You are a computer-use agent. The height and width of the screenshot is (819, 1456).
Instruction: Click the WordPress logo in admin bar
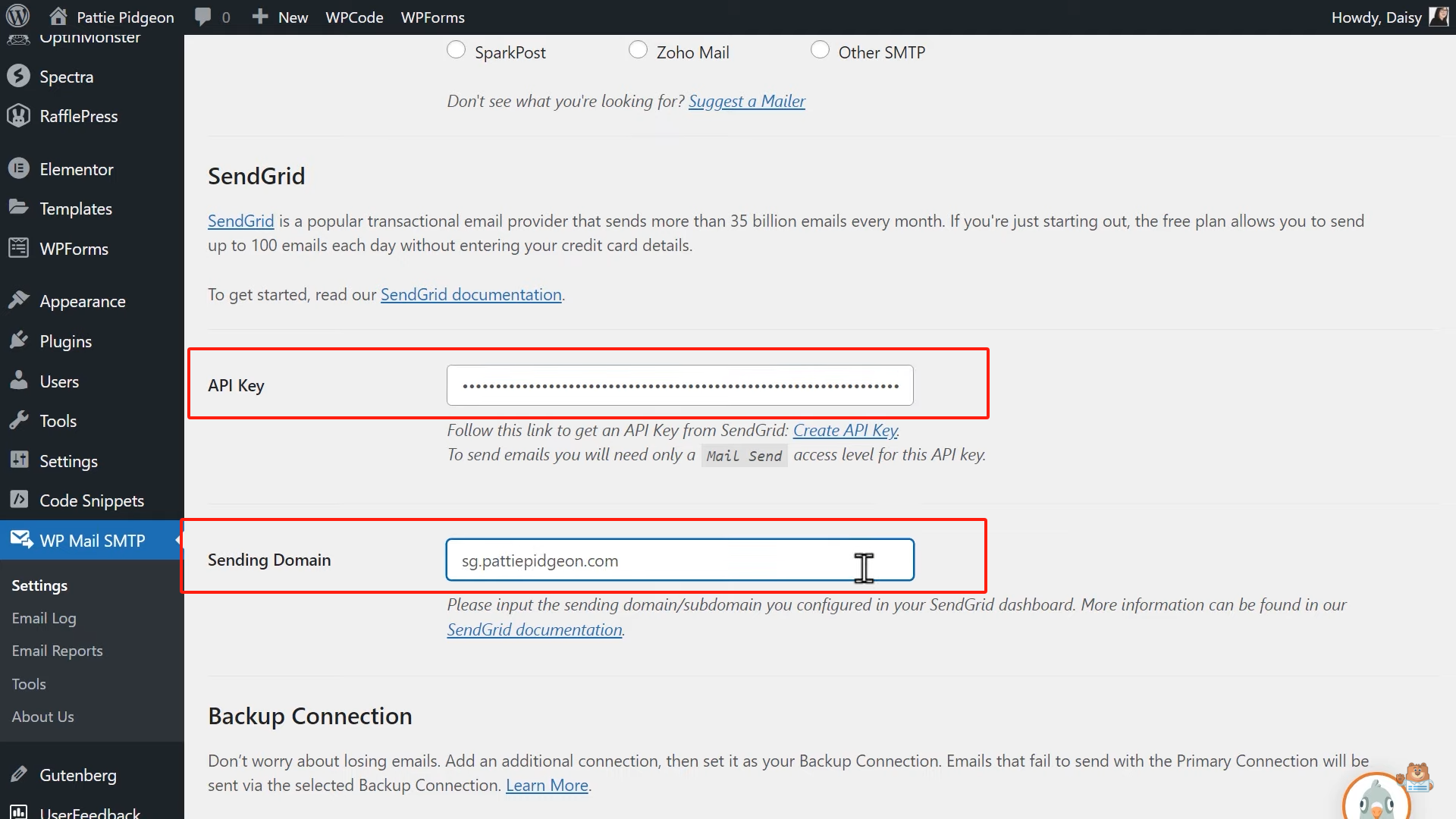(x=17, y=16)
